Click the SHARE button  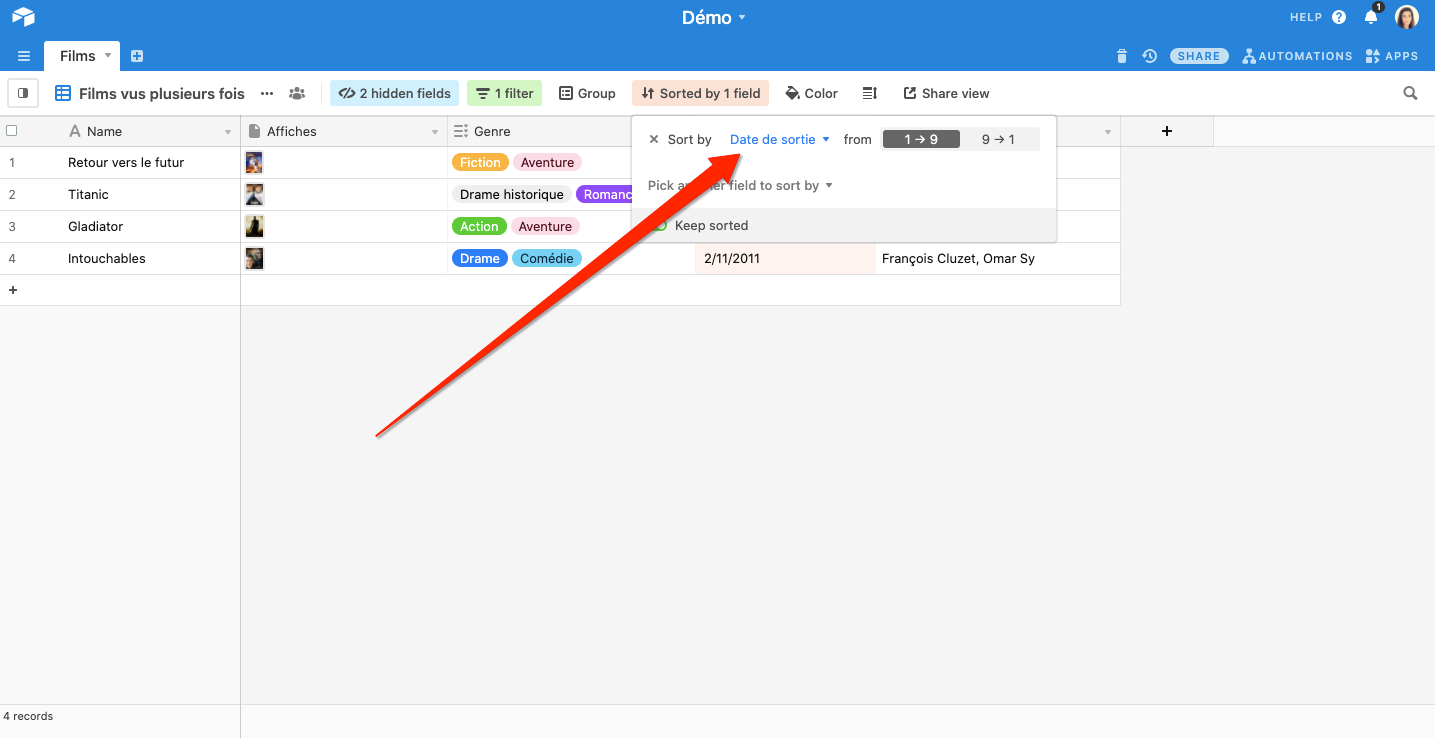coord(1199,56)
